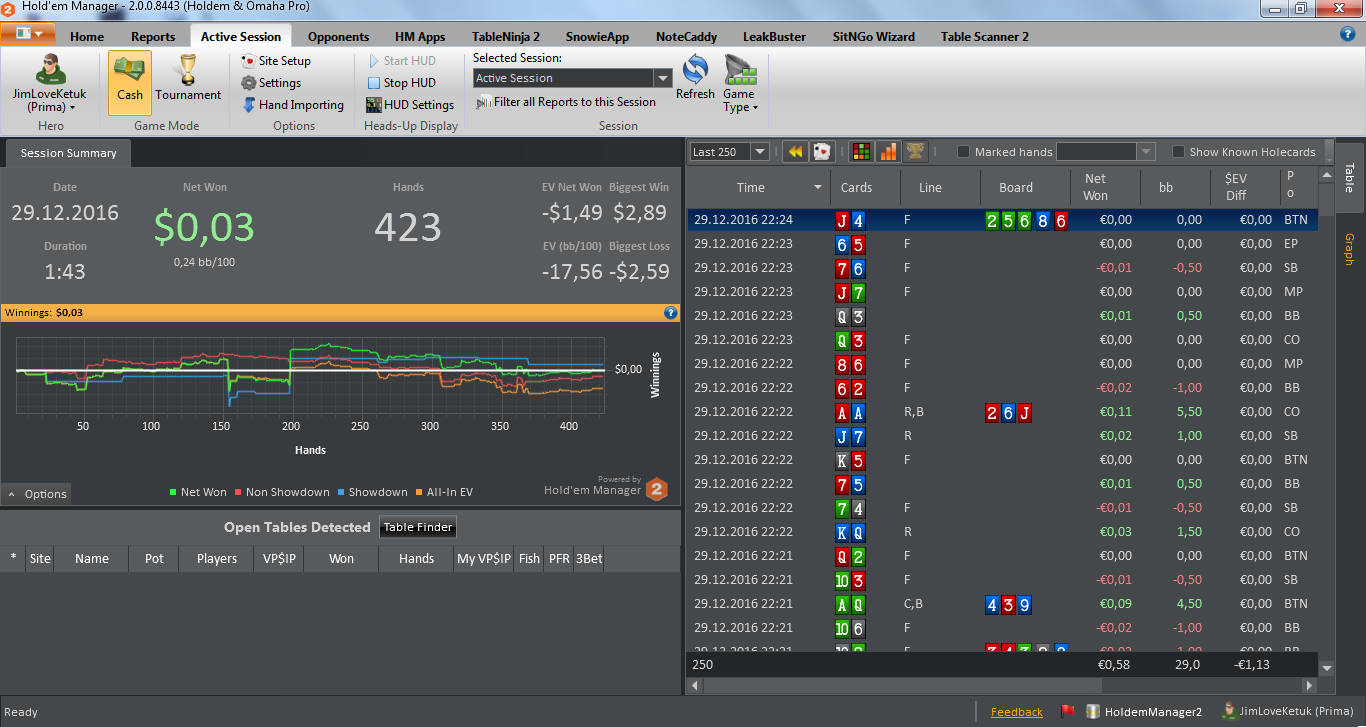
Task: Select the Session Summary tab
Action: tap(68, 153)
